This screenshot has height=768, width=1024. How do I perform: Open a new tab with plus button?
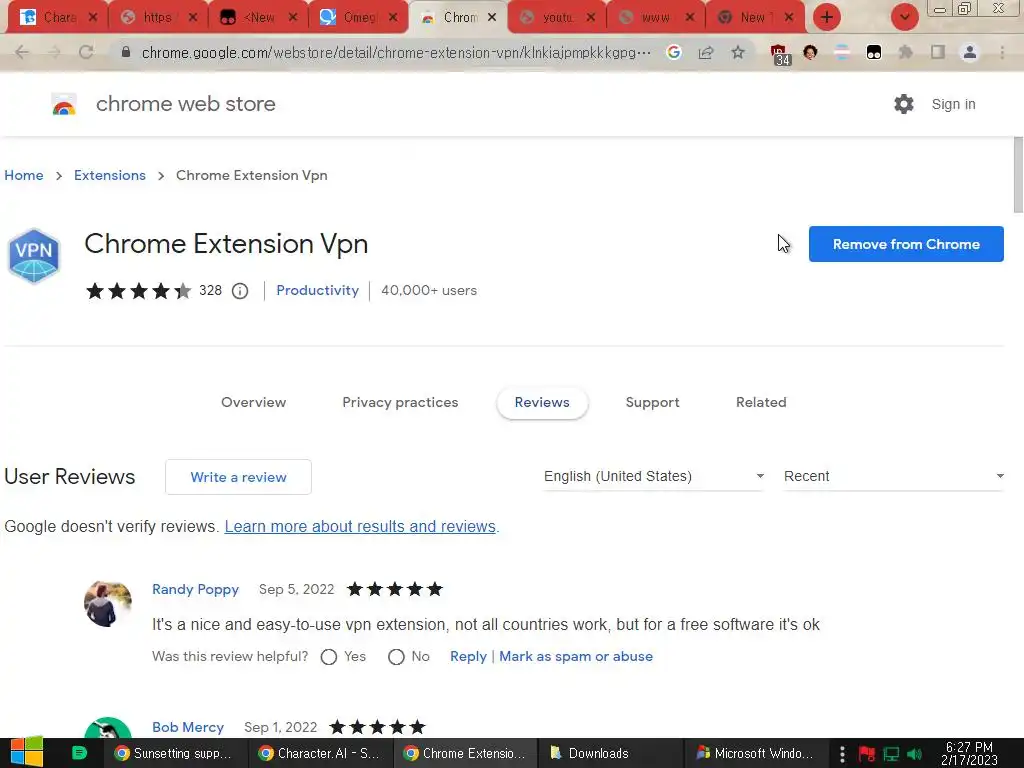pyautogui.click(x=827, y=17)
